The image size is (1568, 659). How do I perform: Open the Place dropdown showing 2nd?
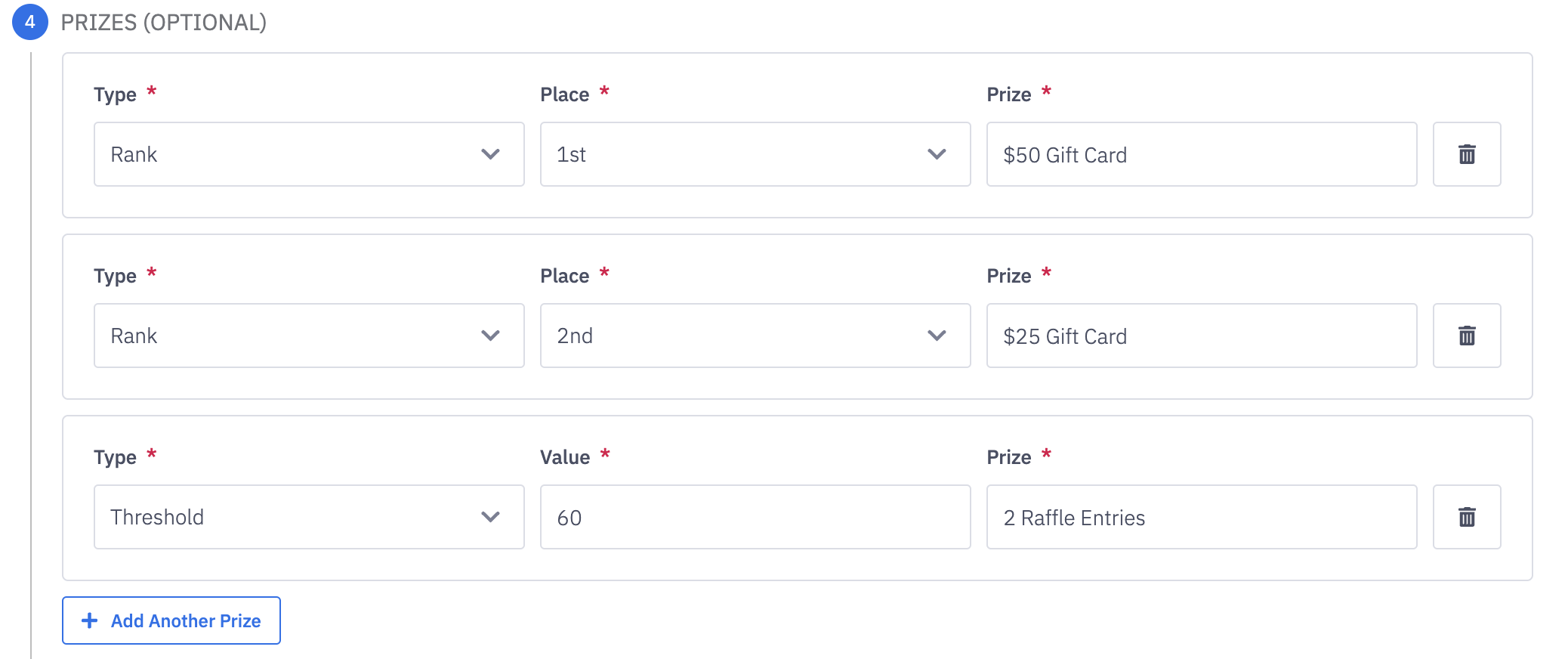tap(755, 336)
